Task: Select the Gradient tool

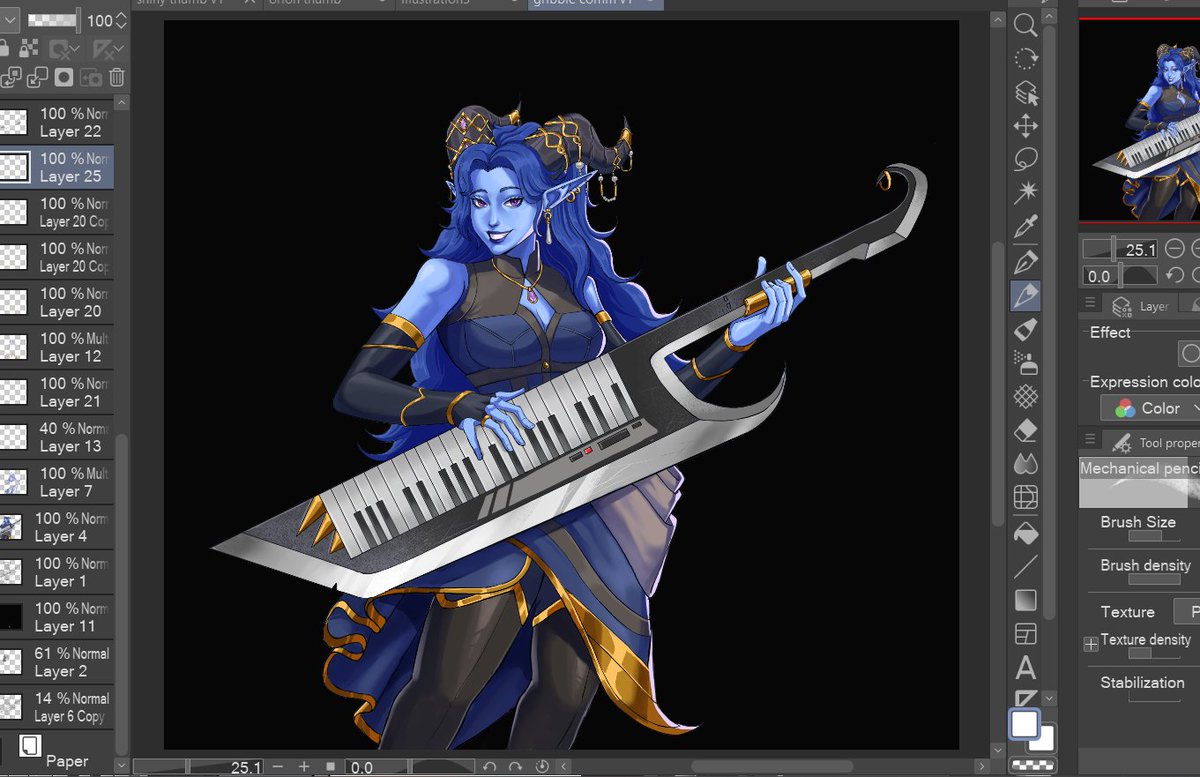Action: coord(1025,600)
